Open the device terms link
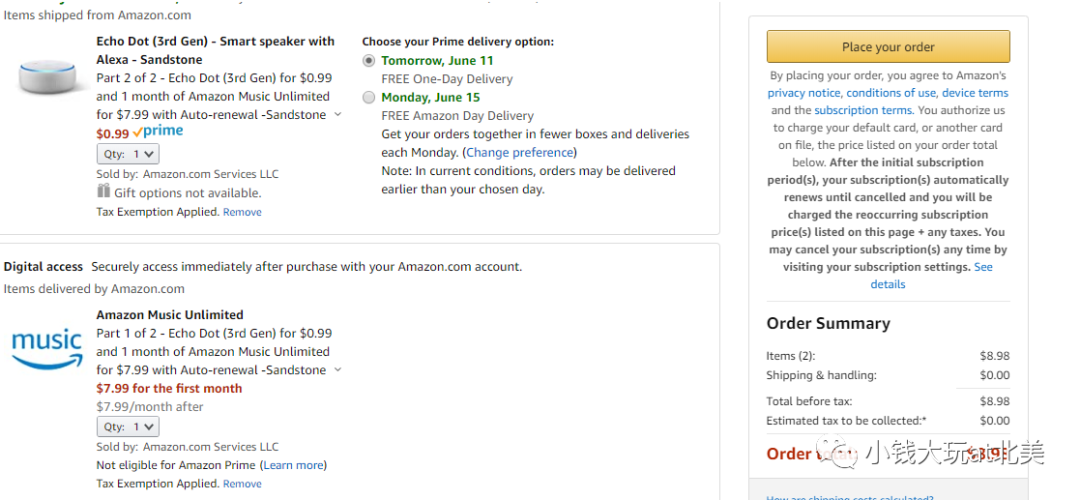This screenshot has width=1080, height=500. [975, 93]
